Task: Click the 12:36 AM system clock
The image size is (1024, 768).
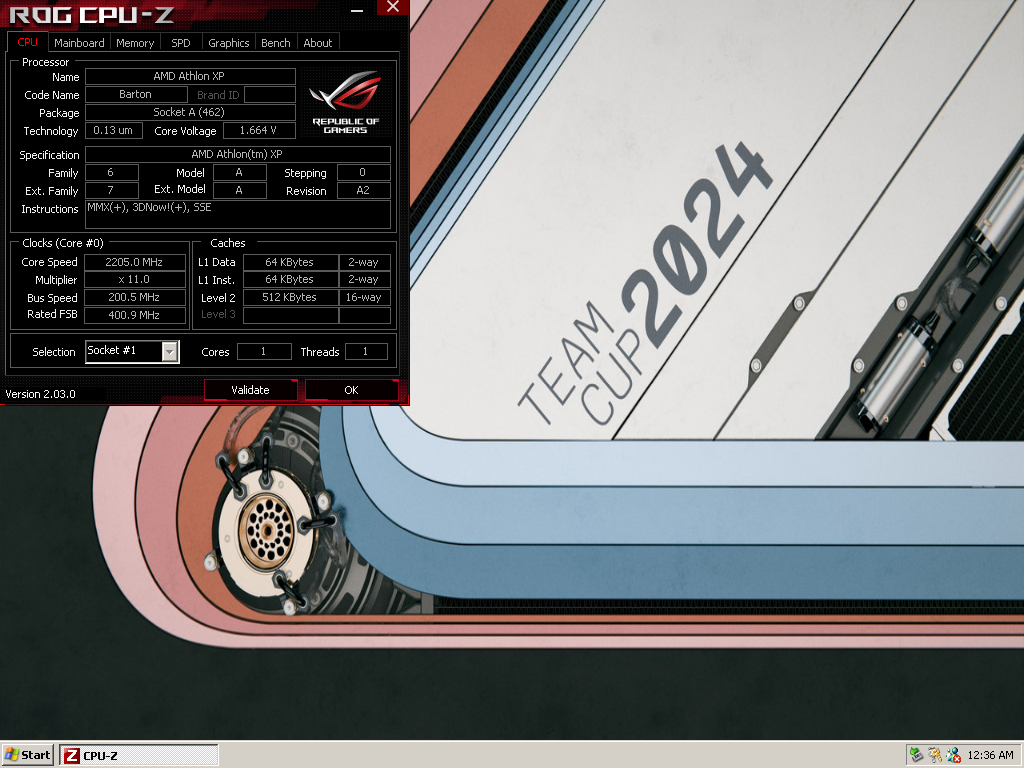Action: [990, 755]
